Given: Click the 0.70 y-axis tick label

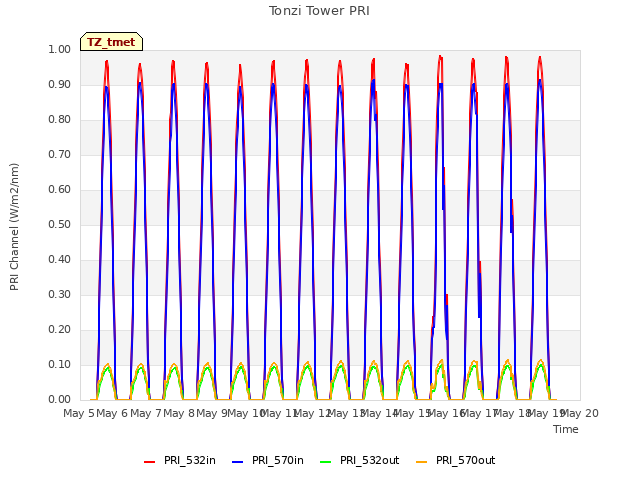Looking at the screenshot, I should tap(60, 154).
